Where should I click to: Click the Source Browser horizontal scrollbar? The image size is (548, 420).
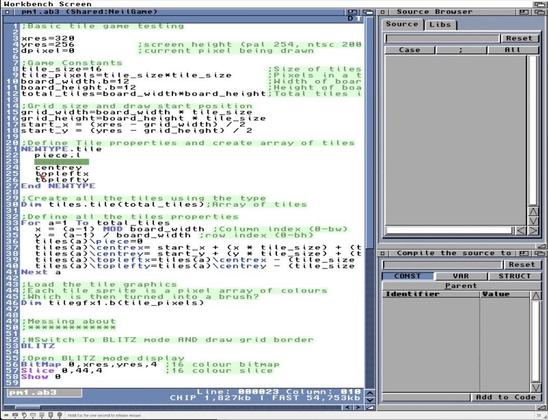(x=449, y=231)
